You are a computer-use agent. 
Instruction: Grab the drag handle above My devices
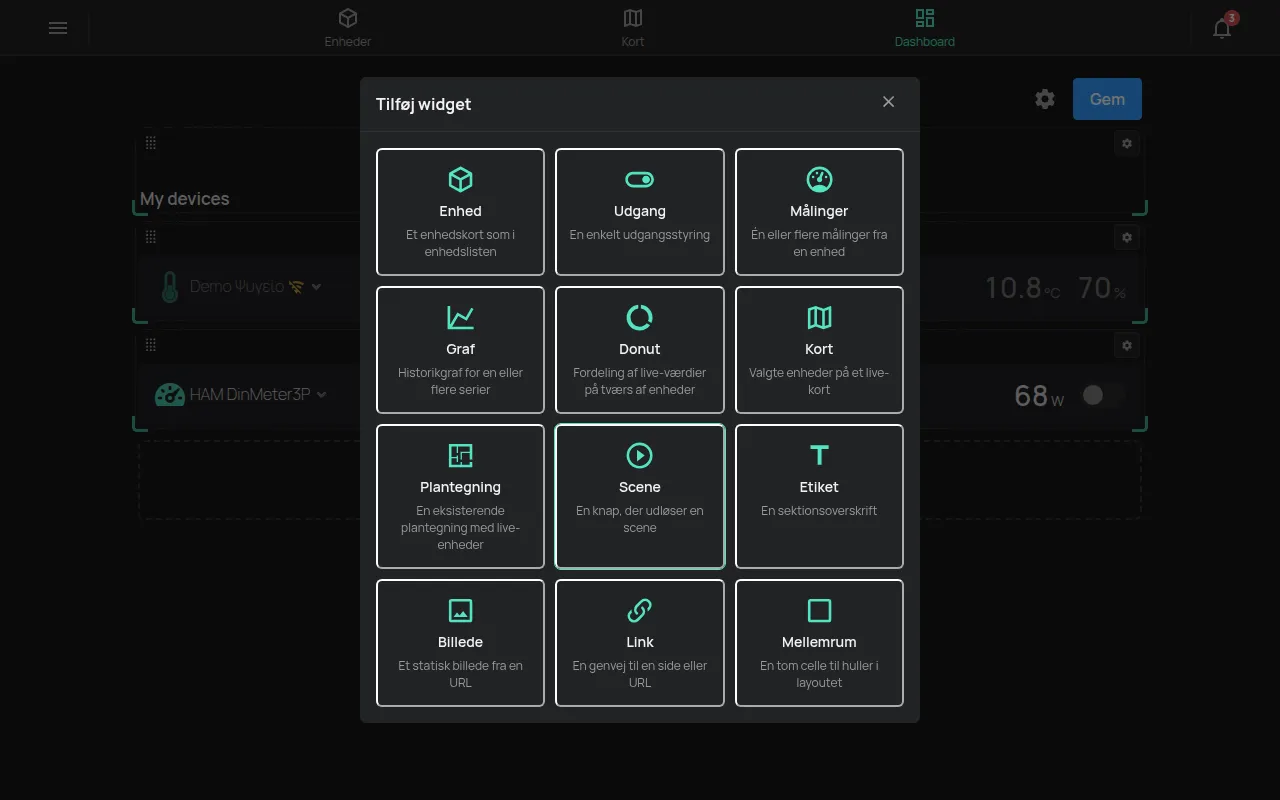pos(151,143)
